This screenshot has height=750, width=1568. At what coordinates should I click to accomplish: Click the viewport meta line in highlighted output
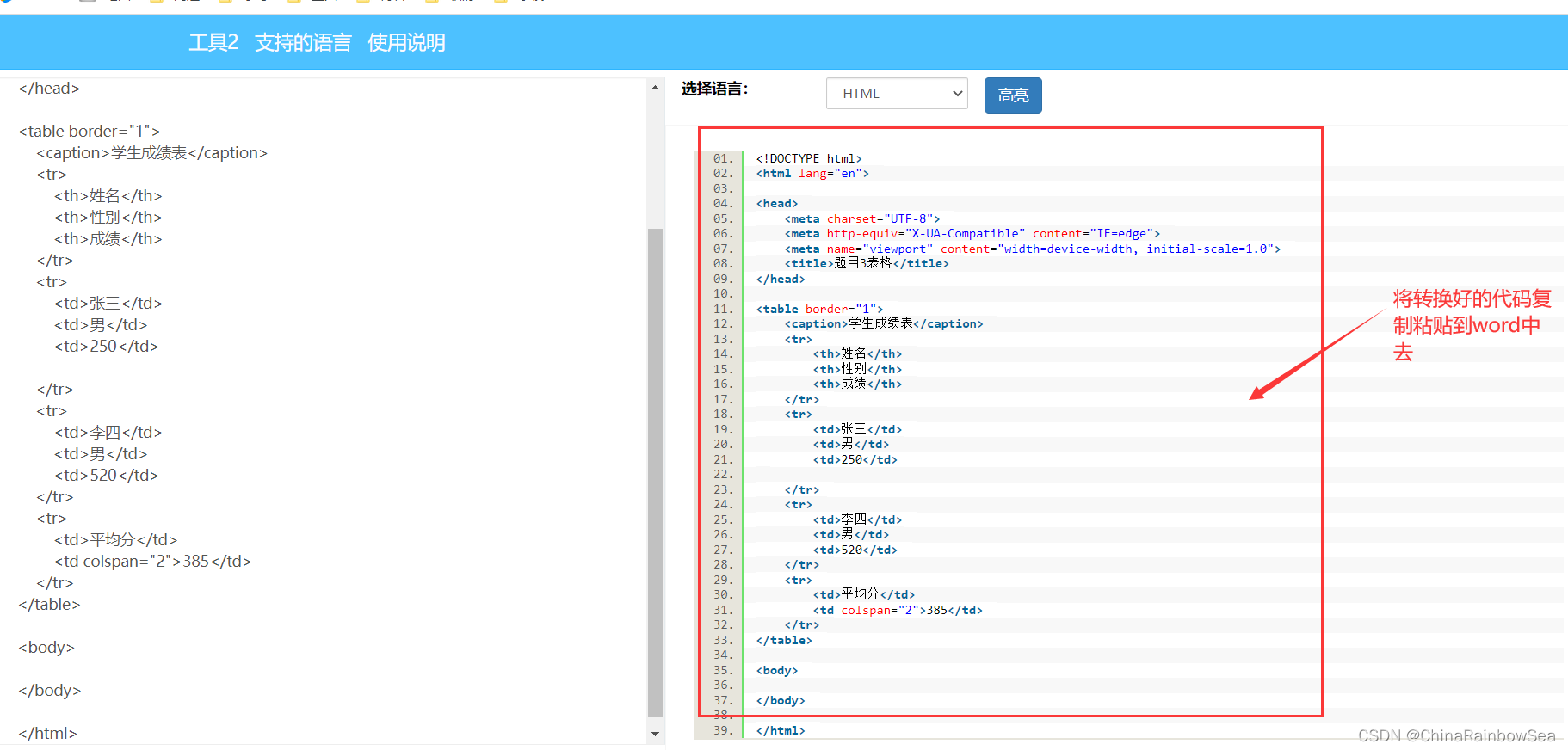(1033, 249)
